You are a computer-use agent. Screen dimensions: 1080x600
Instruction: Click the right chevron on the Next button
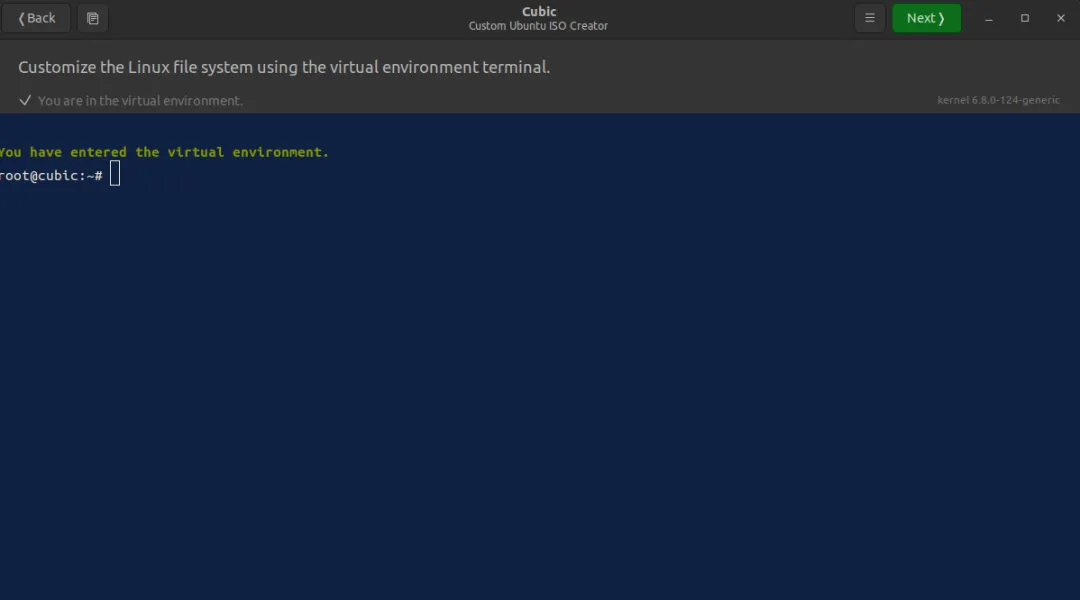click(941, 19)
